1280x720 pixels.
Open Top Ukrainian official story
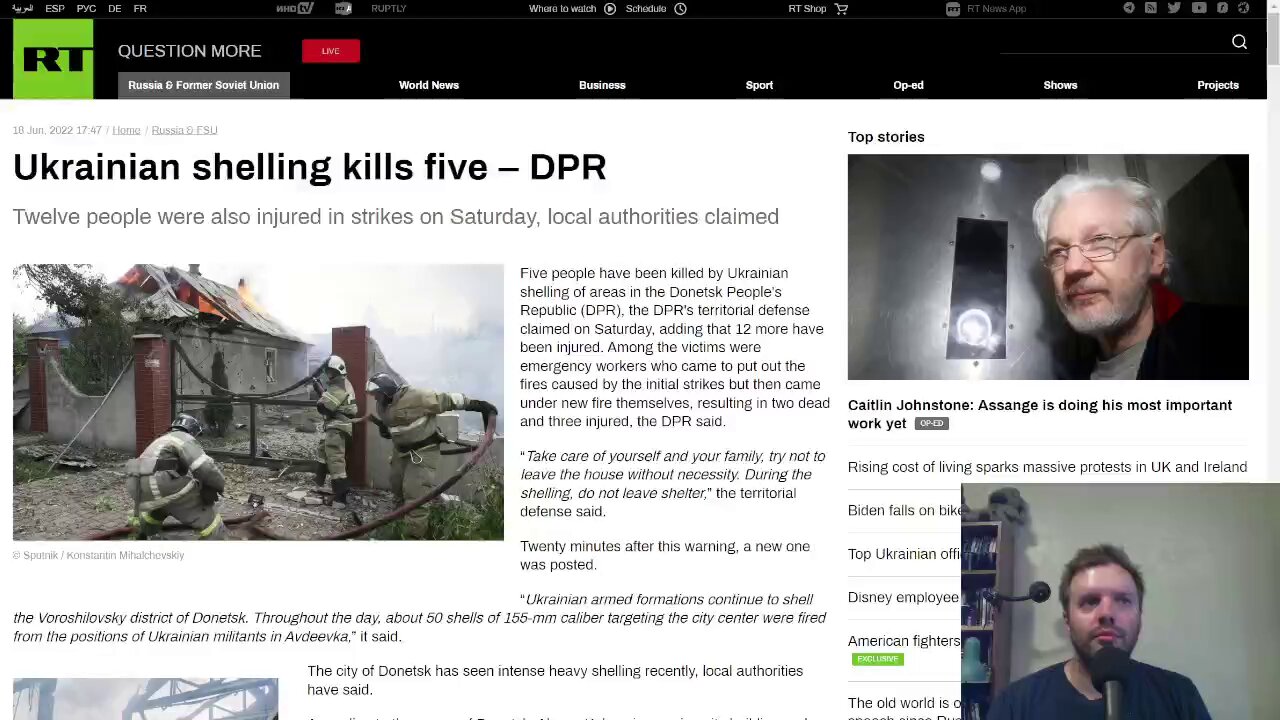[904, 554]
